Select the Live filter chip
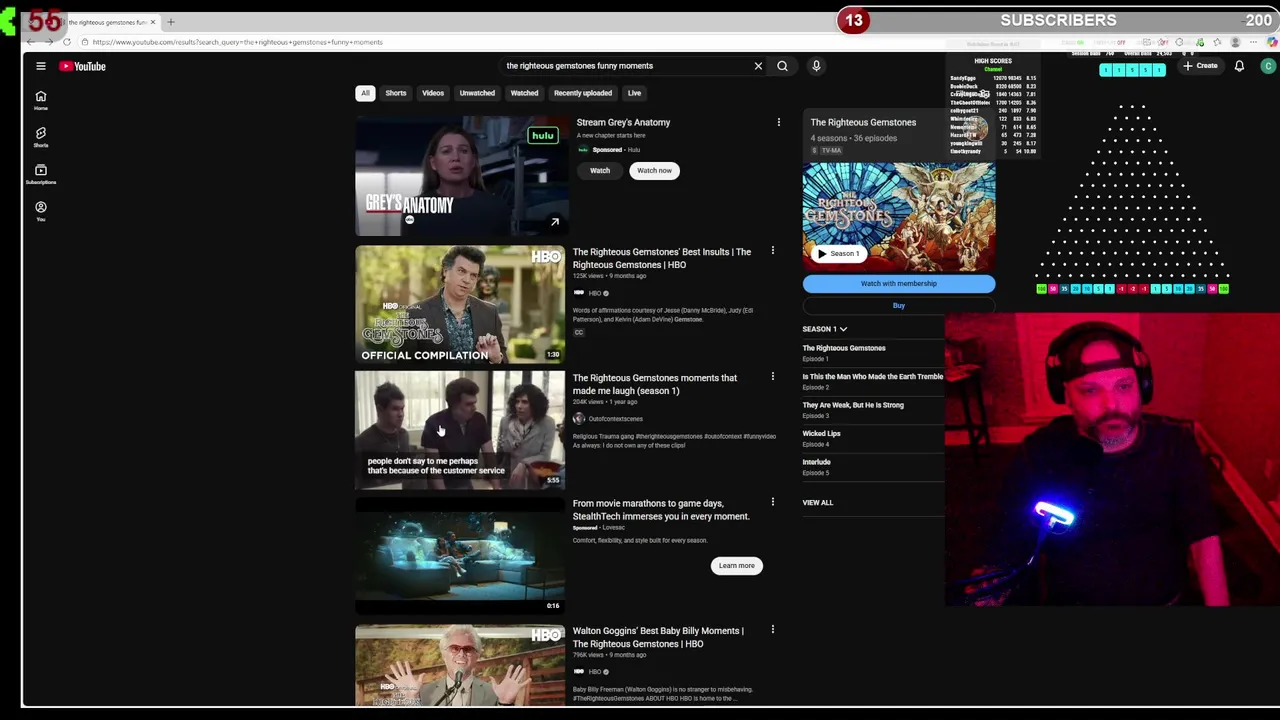 (634, 93)
